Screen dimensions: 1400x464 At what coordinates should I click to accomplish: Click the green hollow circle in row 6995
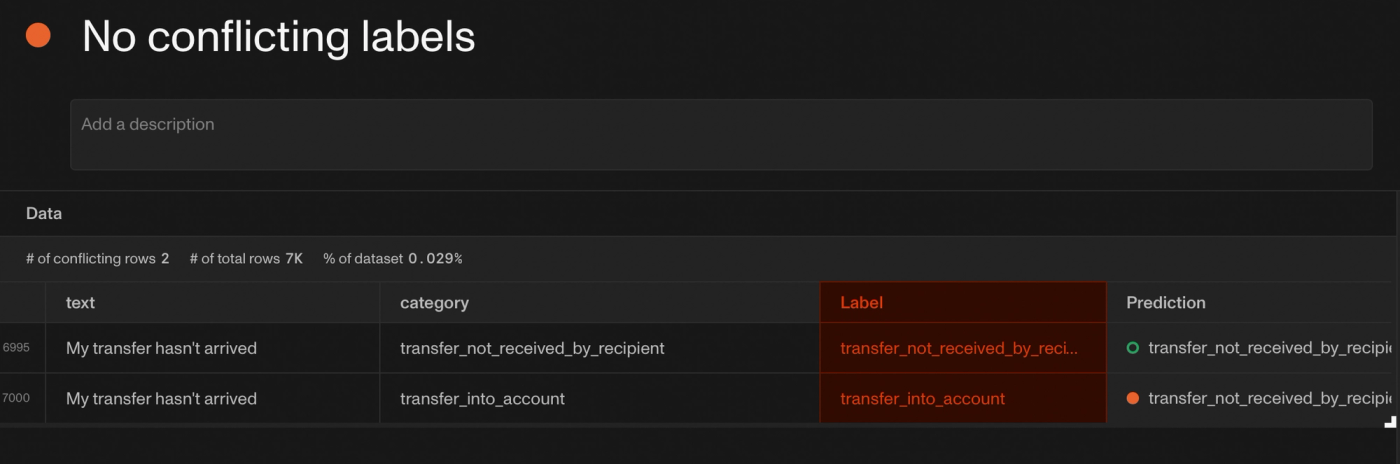click(x=1132, y=348)
